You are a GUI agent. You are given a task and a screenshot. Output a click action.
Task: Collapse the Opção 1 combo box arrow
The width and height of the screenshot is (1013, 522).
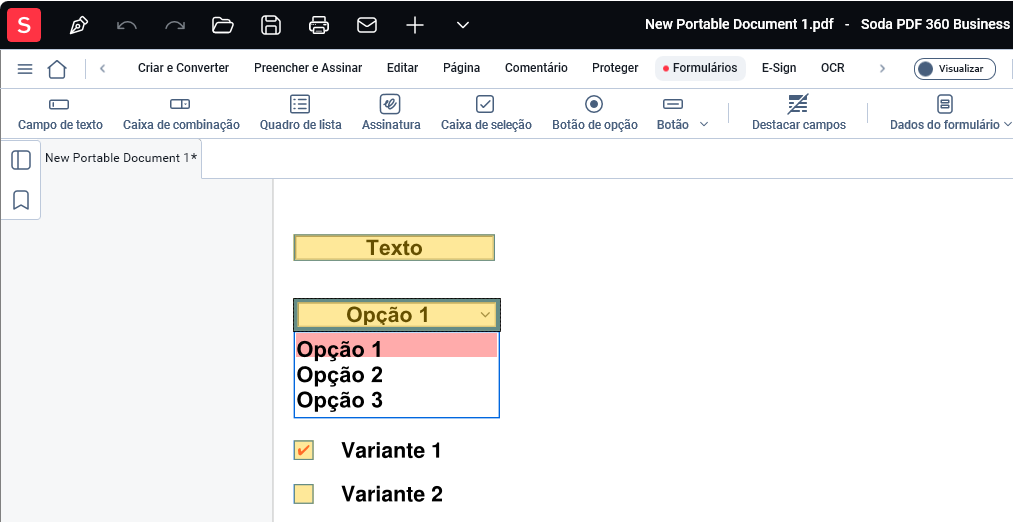(485, 315)
